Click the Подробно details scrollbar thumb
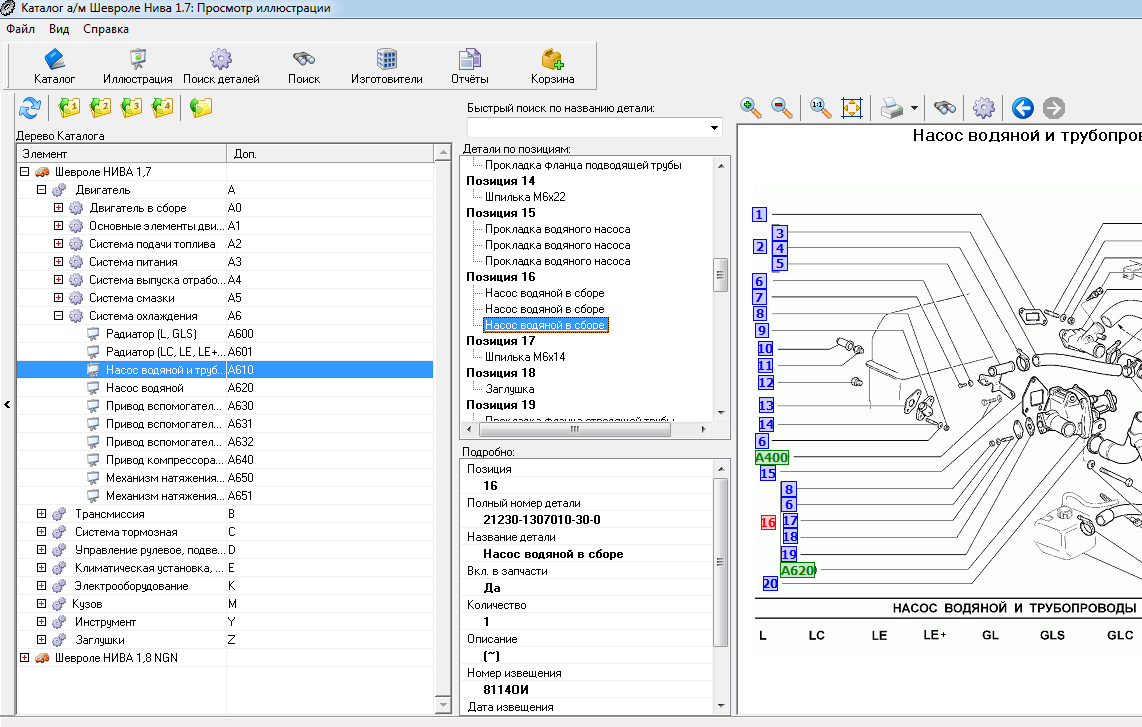This screenshot has width=1142, height=727. (x=720, y=562)
